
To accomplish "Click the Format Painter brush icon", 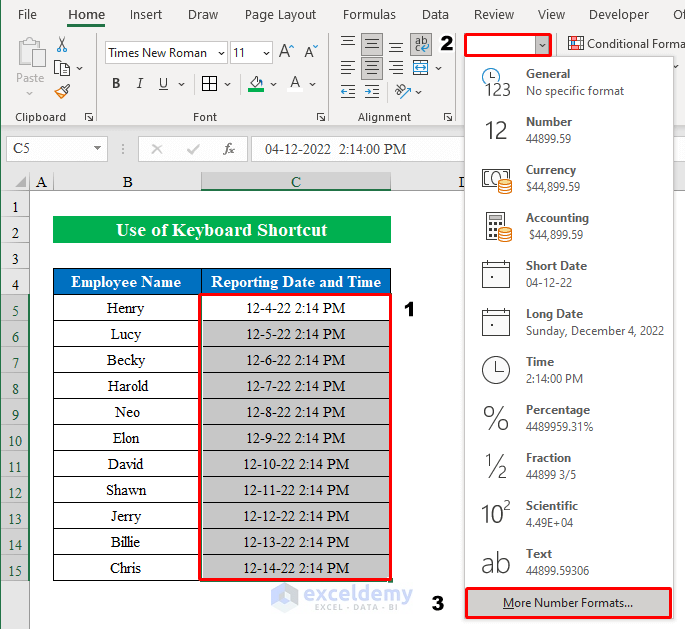I will 62,91.
